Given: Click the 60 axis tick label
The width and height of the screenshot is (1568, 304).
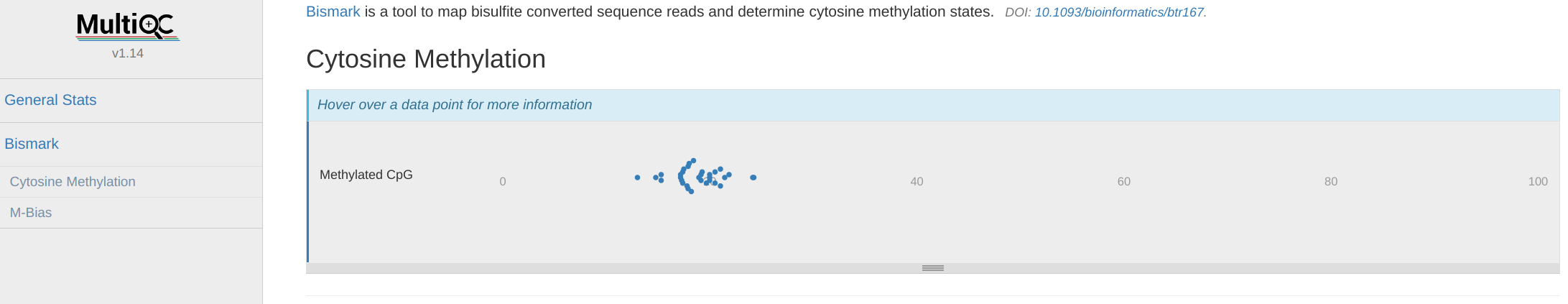Looking at the screenshot, I should (1123, 182).
